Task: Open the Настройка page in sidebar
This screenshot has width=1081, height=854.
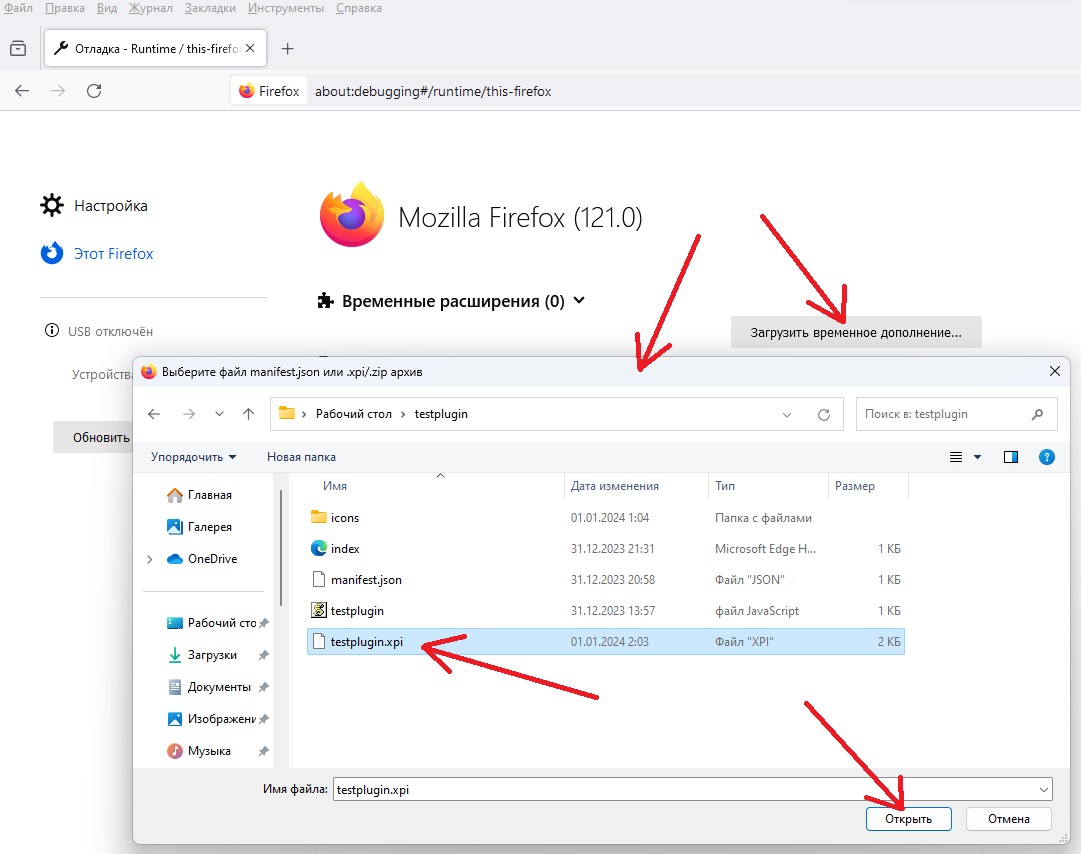Action: [94, 205]
